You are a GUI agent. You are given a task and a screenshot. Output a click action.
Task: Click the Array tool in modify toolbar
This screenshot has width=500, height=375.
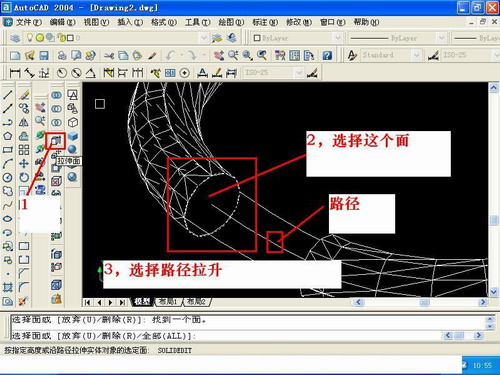point(24,150)
